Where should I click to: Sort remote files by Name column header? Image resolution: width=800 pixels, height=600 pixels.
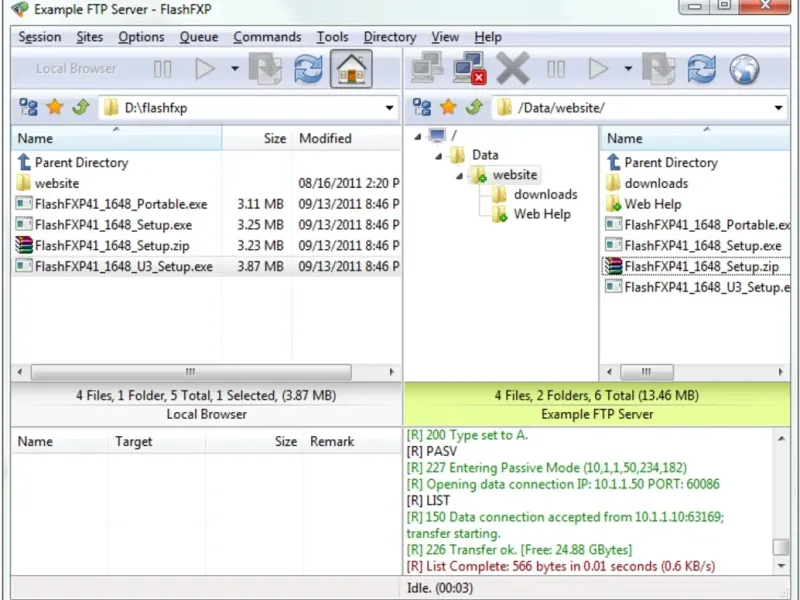click(x=695, y=138)
